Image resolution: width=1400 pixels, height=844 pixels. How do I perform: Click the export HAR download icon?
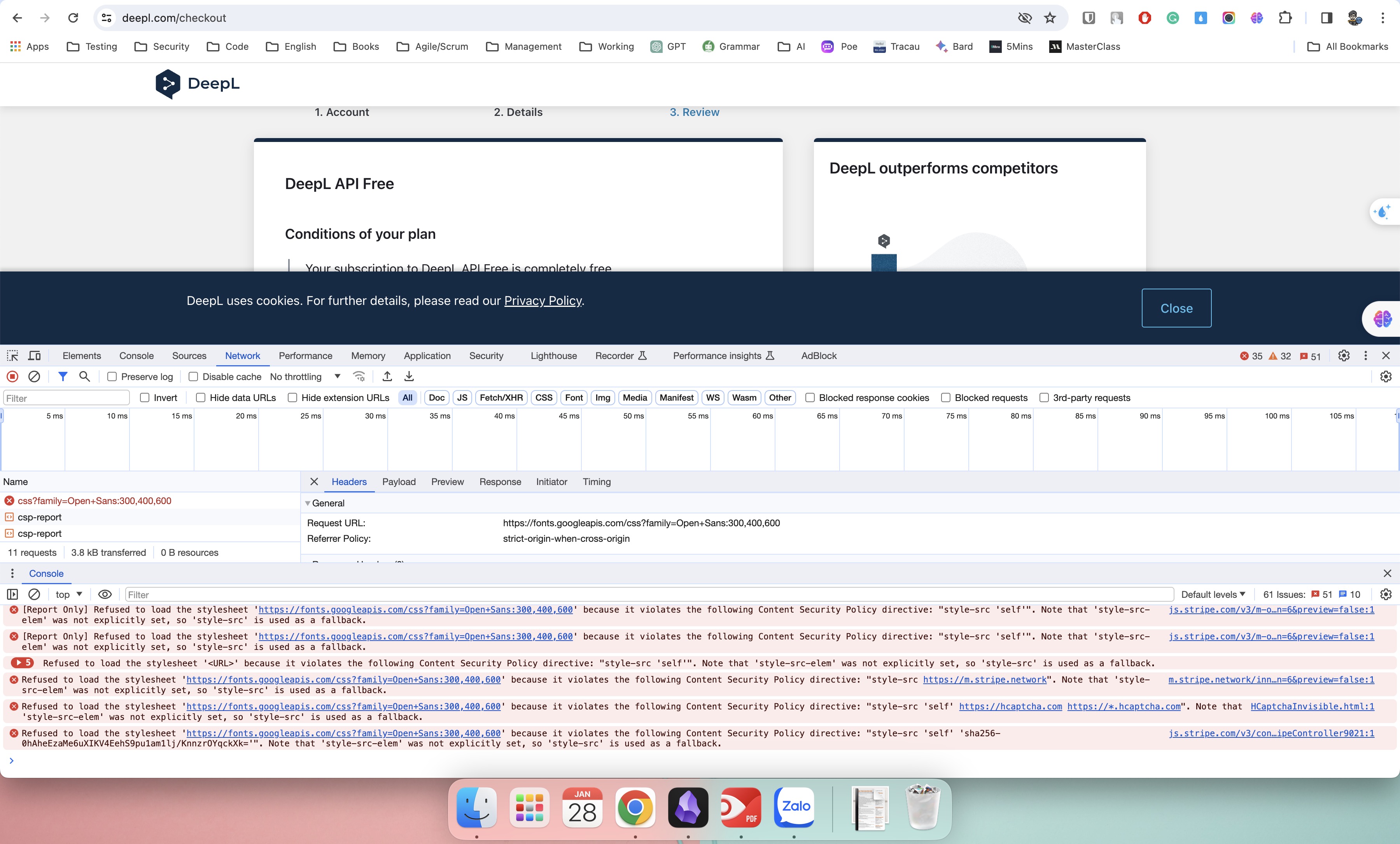[409, 377]
